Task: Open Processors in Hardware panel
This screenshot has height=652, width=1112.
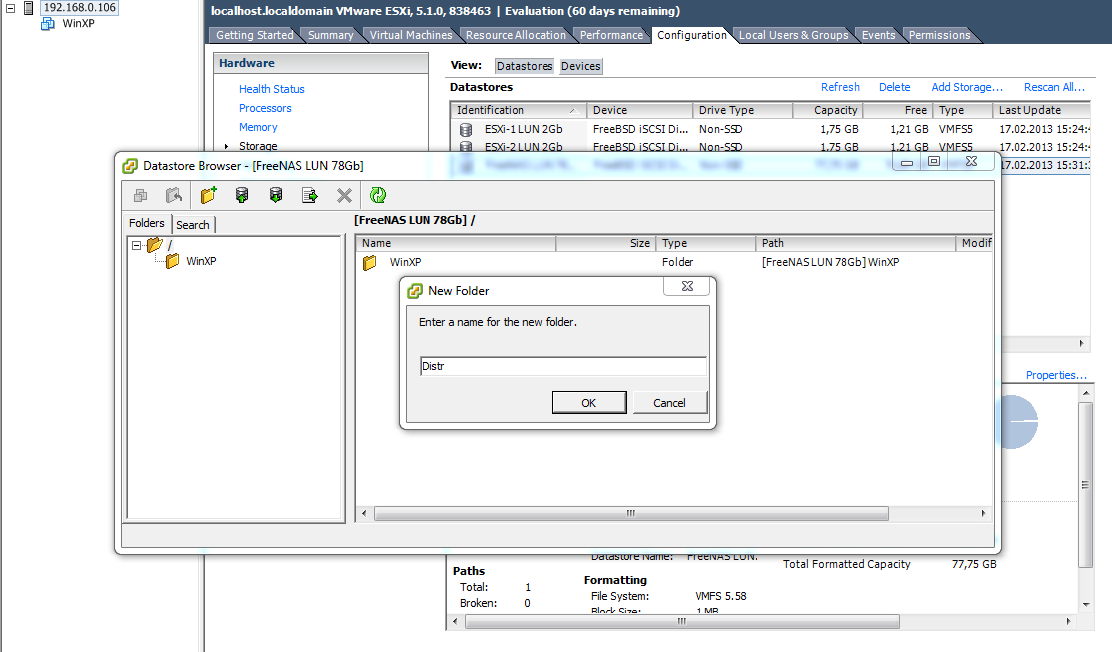Action: point(265,108)
